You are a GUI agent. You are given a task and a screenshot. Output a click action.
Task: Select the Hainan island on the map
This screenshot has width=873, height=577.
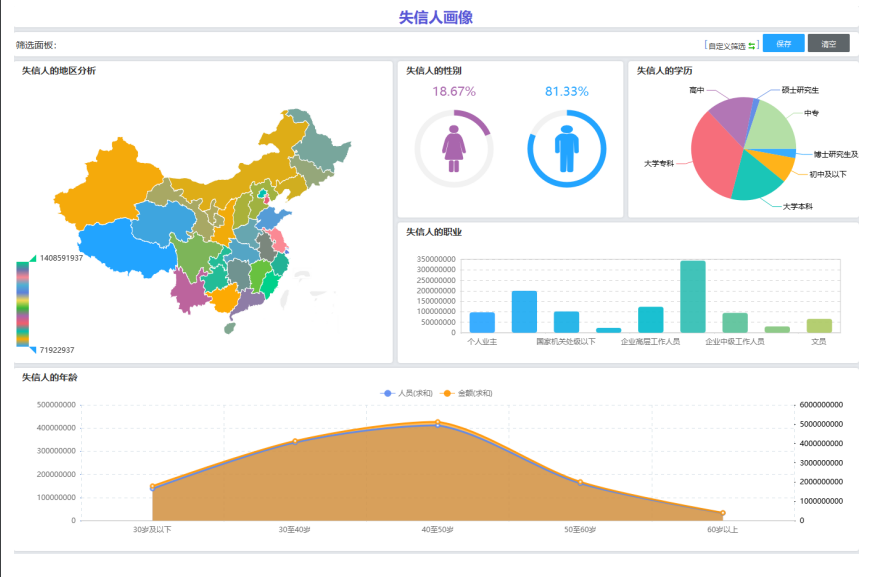pos(233,326)
